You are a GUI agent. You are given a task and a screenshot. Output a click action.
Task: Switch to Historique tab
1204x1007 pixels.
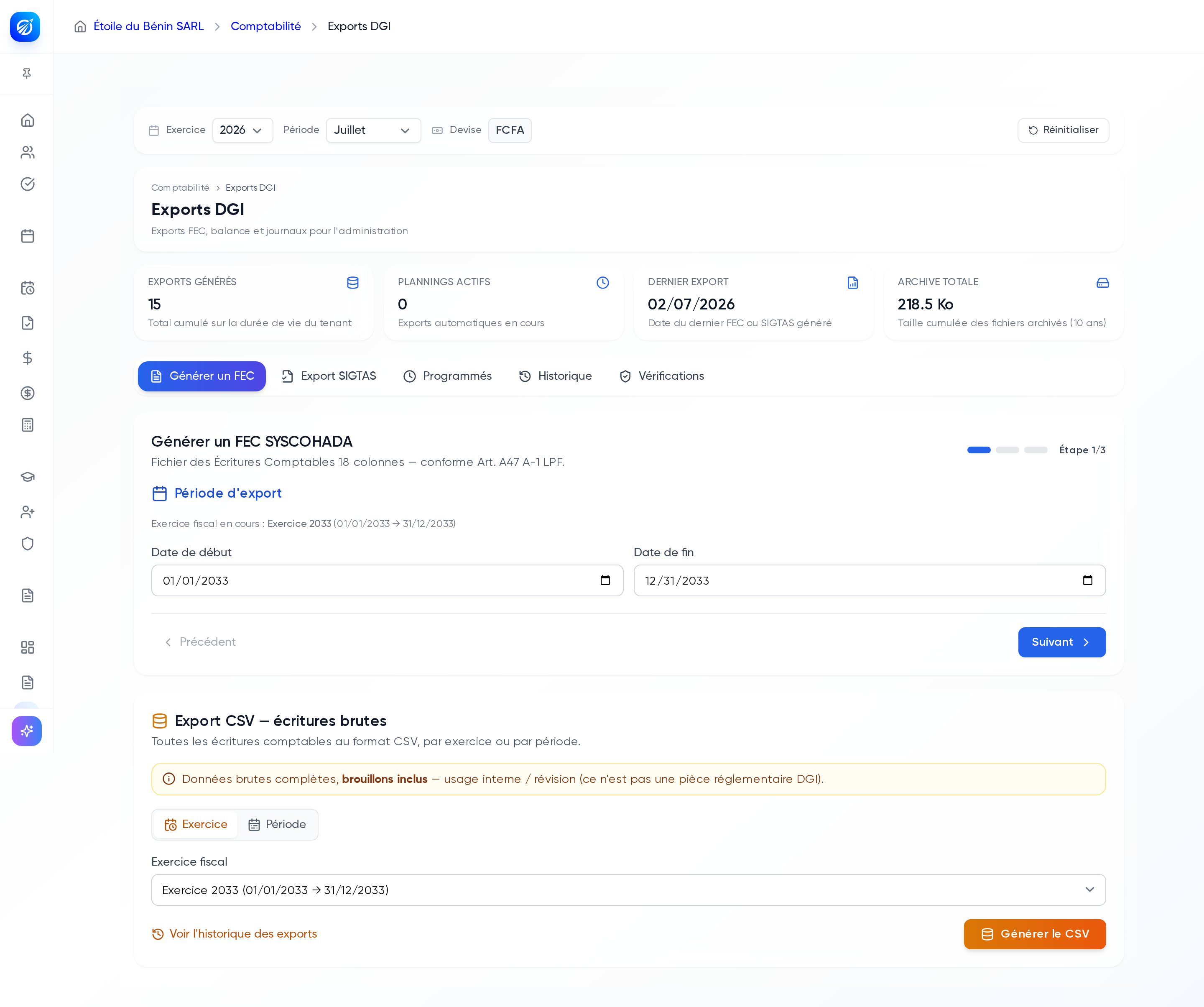click(x=555, y=376)
